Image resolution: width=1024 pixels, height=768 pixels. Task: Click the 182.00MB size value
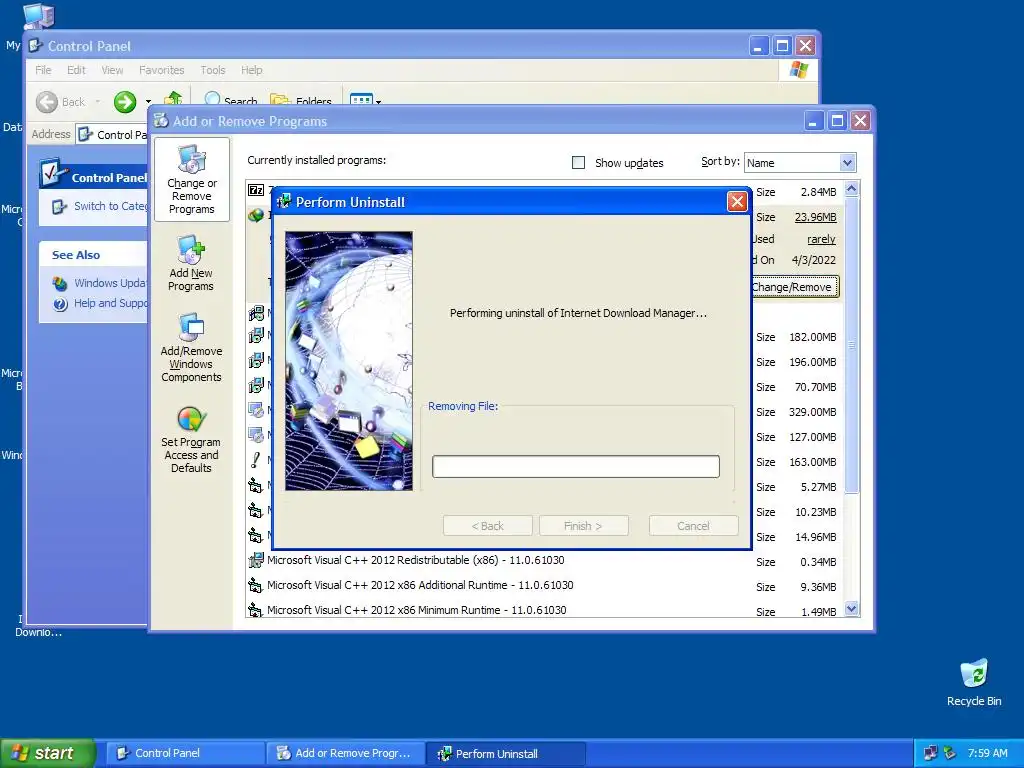(x=812, y=337)
